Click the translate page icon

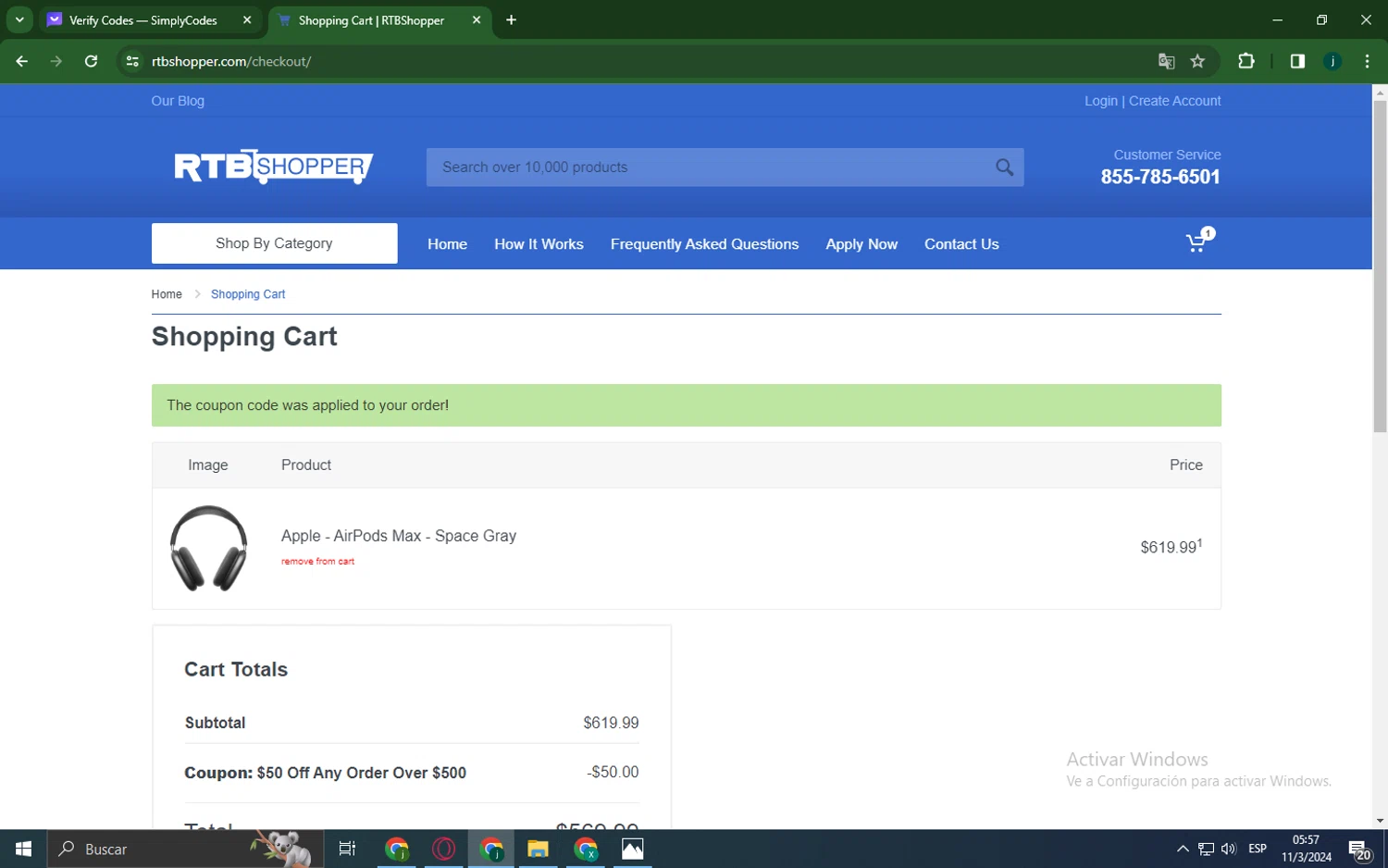(x=1166, y=61)
